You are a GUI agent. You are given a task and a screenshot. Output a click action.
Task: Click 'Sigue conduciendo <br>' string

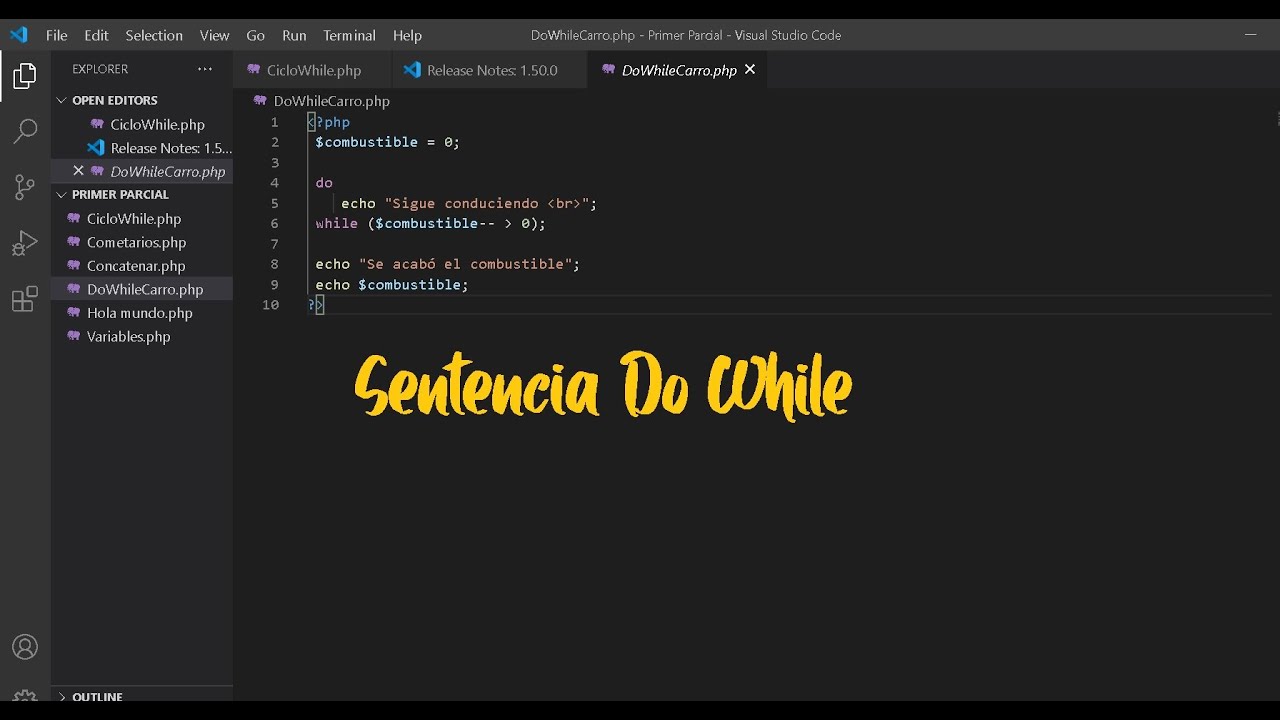(486, 203)
